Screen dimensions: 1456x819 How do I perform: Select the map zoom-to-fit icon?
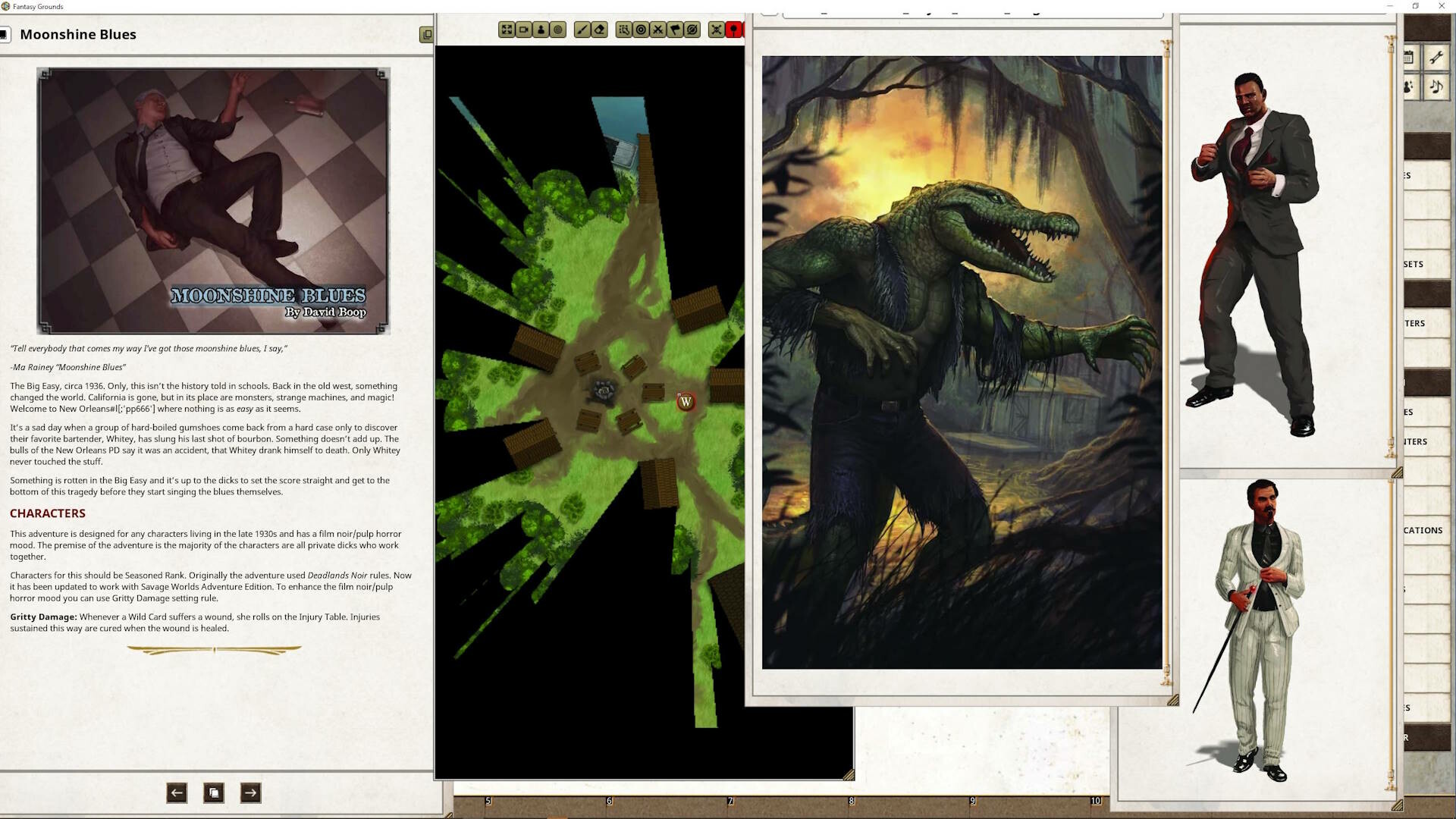click(506, 30)
